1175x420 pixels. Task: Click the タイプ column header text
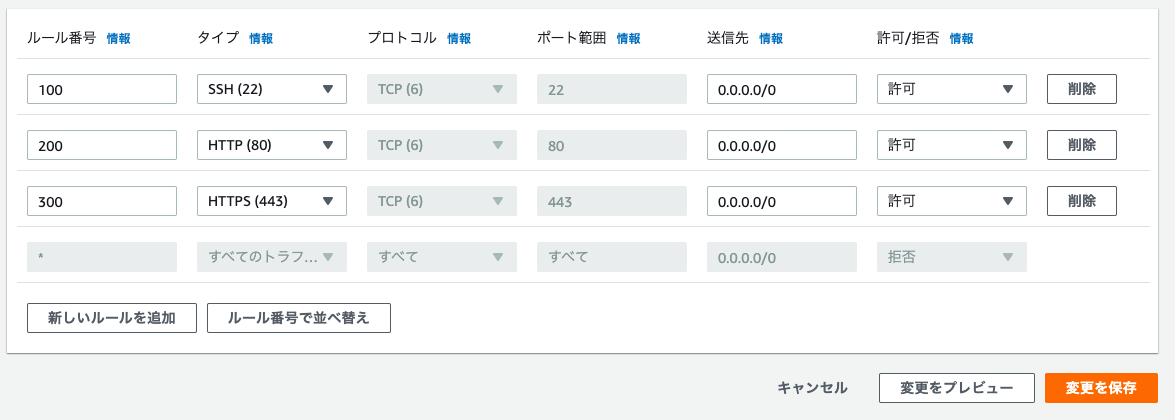click(x=218, y=38)
